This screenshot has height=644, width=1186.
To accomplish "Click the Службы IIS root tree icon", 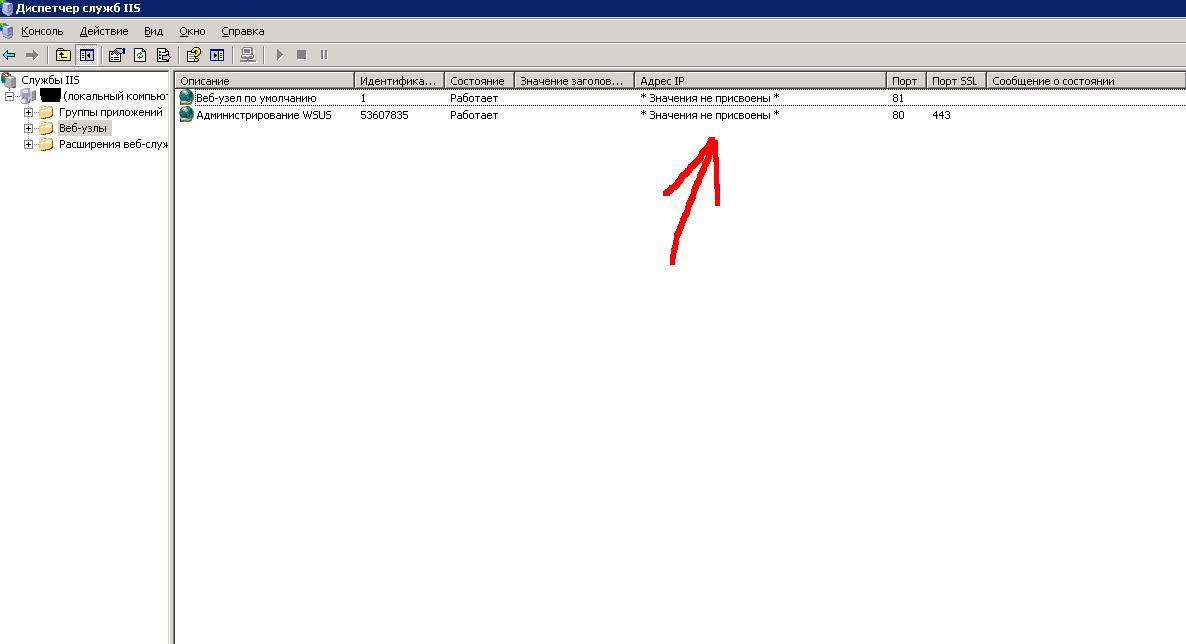I will point(9,79).
